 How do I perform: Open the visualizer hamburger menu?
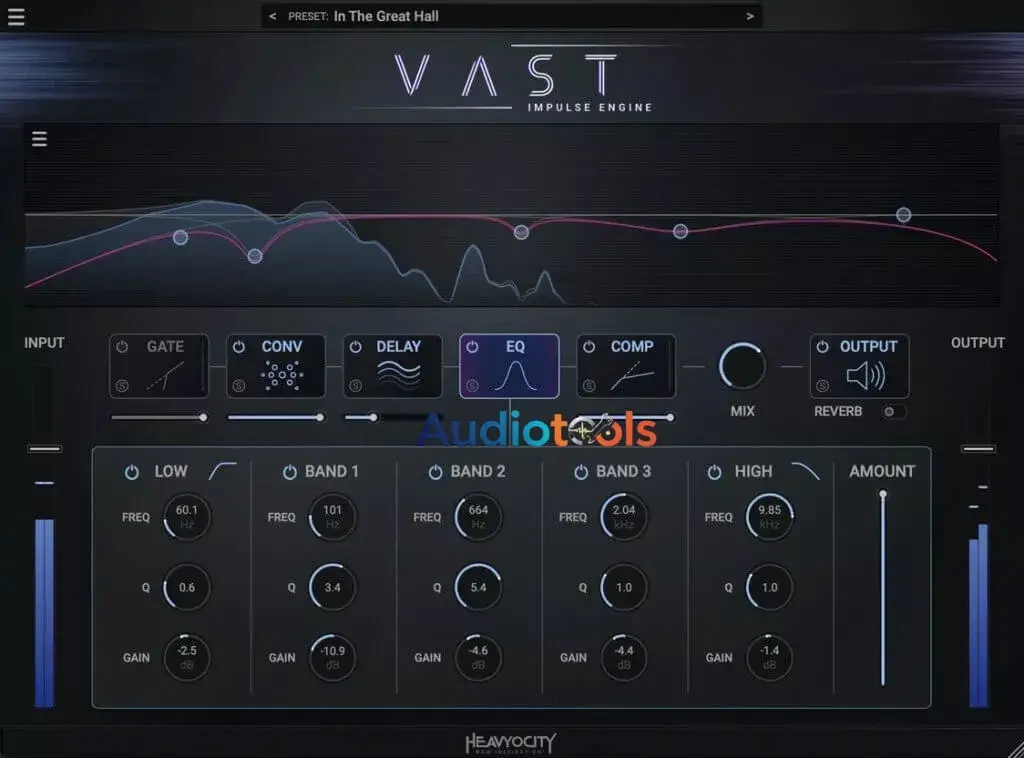(39, 139)
